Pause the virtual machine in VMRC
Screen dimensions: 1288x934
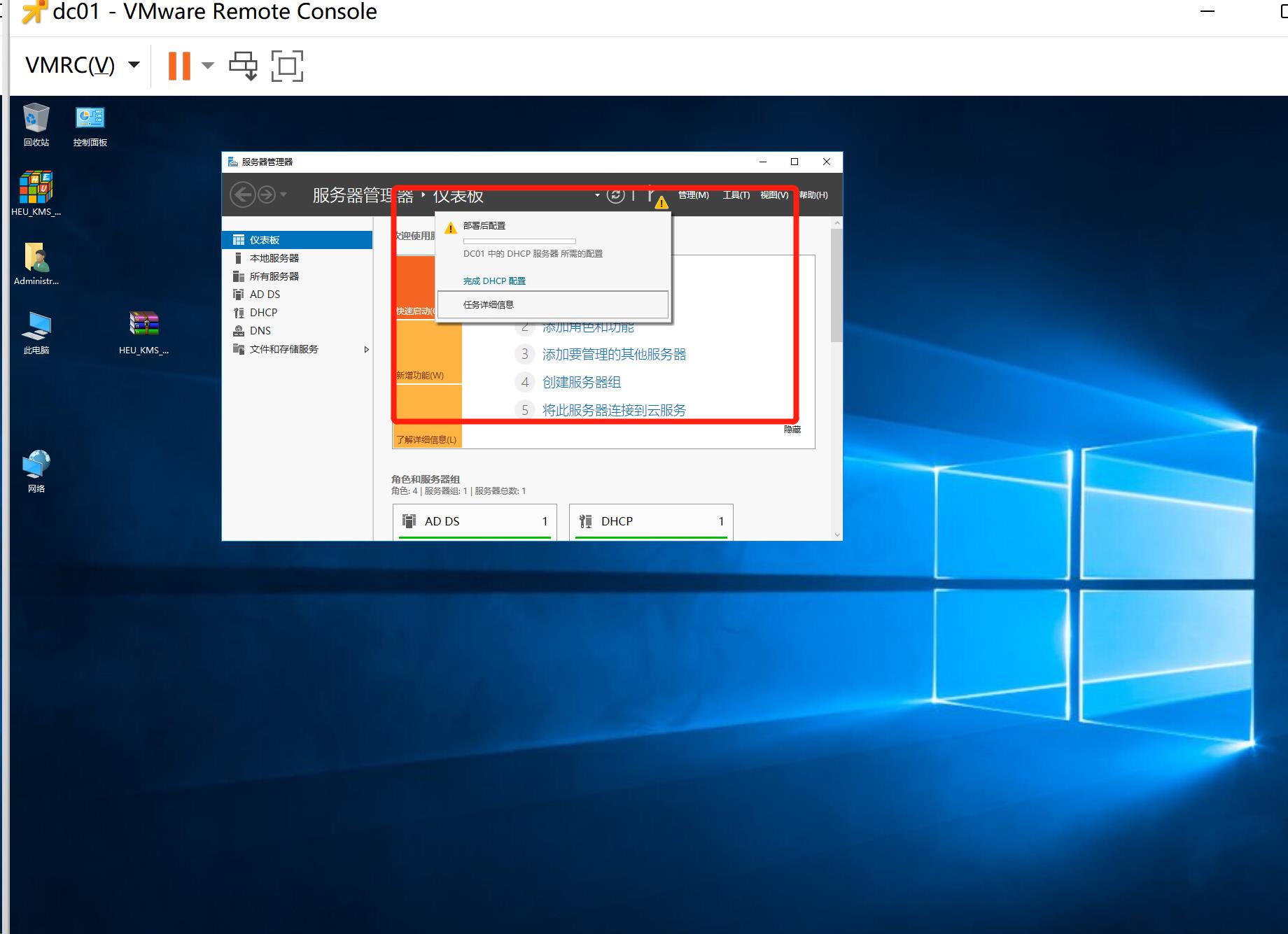pyautogui.click(x=179, y=66)
